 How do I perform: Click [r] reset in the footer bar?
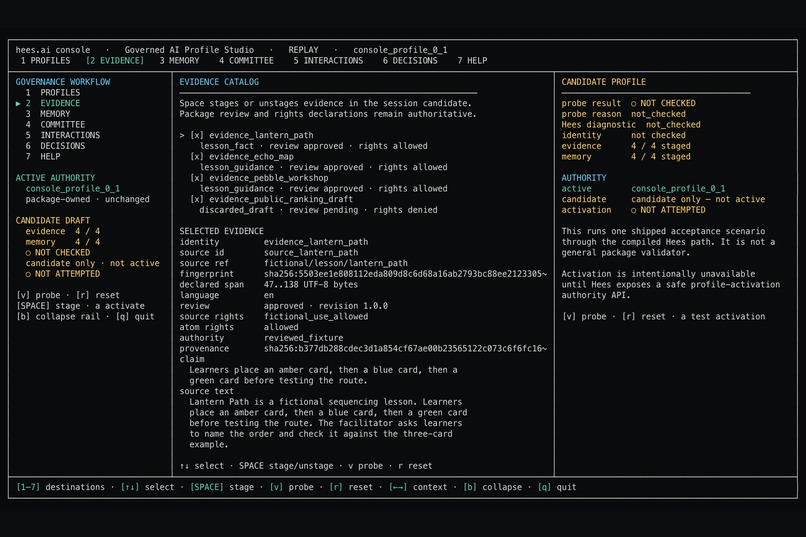coord(351,487)
